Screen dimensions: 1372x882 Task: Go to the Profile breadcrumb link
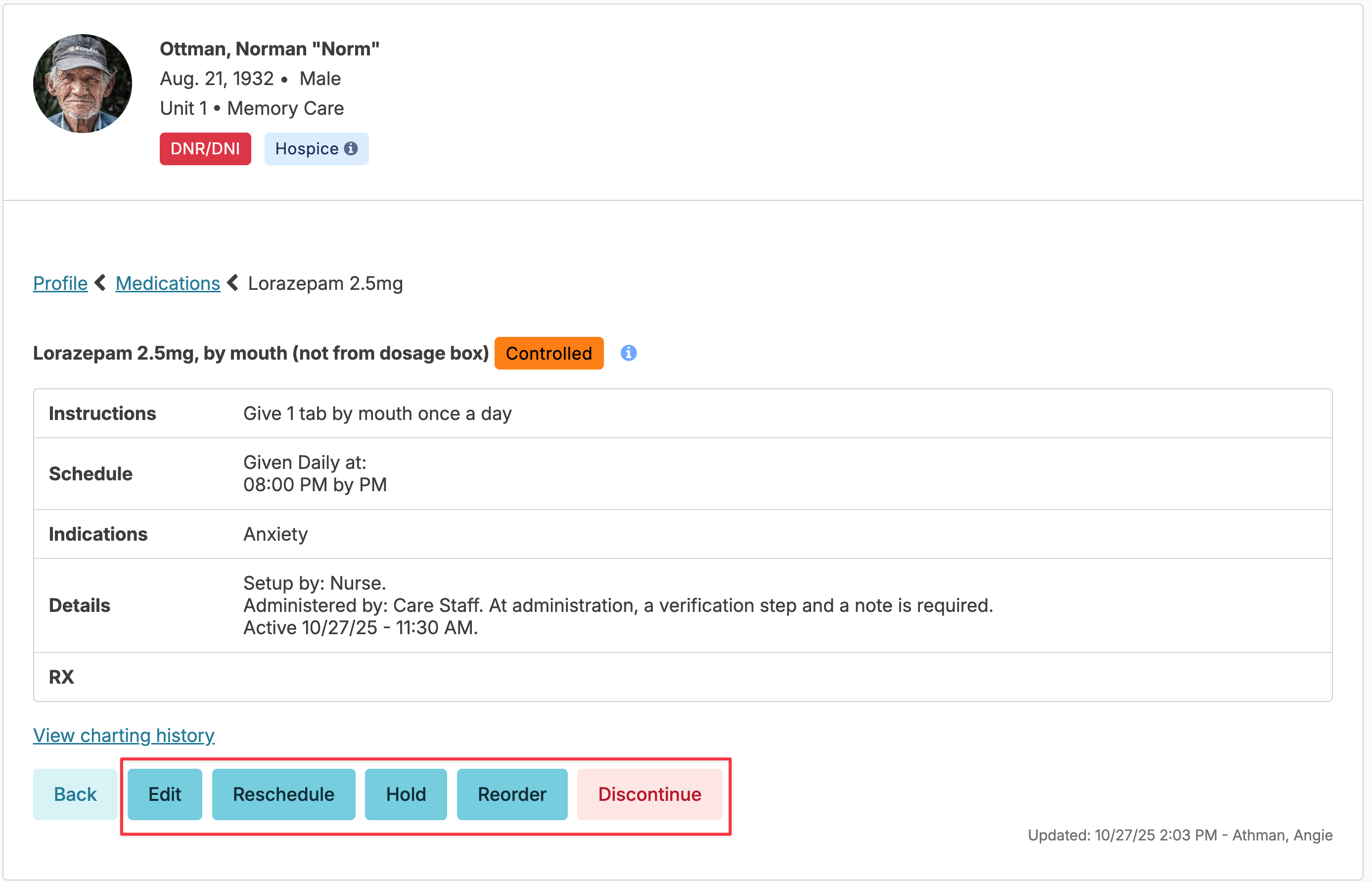(x=60, y=283)
